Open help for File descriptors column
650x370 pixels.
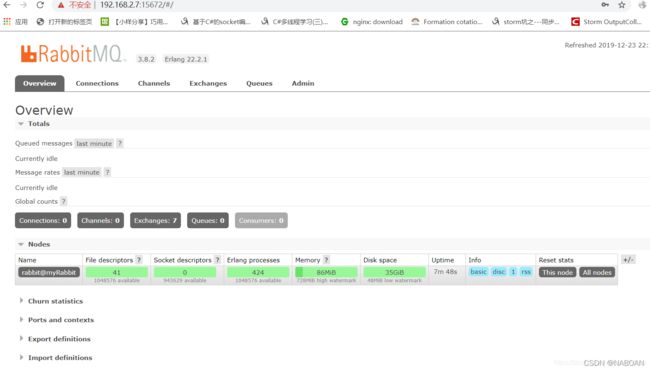[139, 260]
